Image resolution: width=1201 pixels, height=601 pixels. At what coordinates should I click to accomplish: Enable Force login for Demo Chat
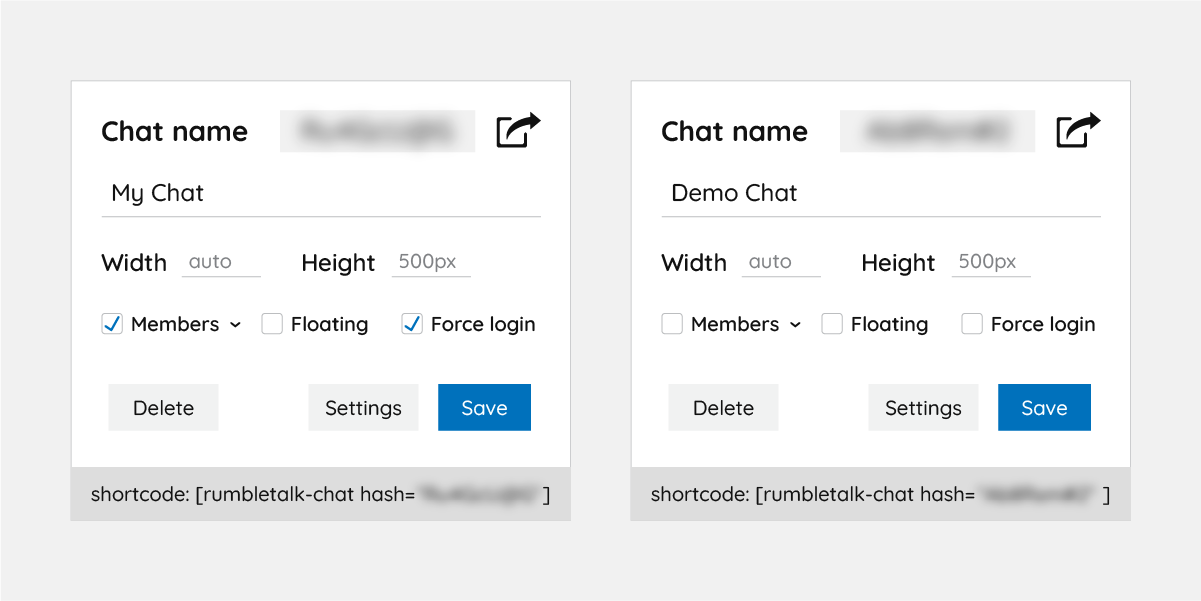[x=971, y=323]
